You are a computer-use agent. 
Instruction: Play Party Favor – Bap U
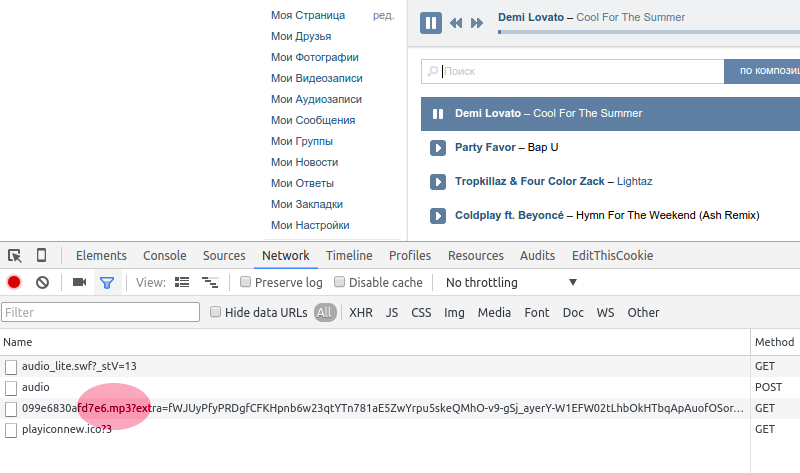pyautogui.click(x=438, y=148)
